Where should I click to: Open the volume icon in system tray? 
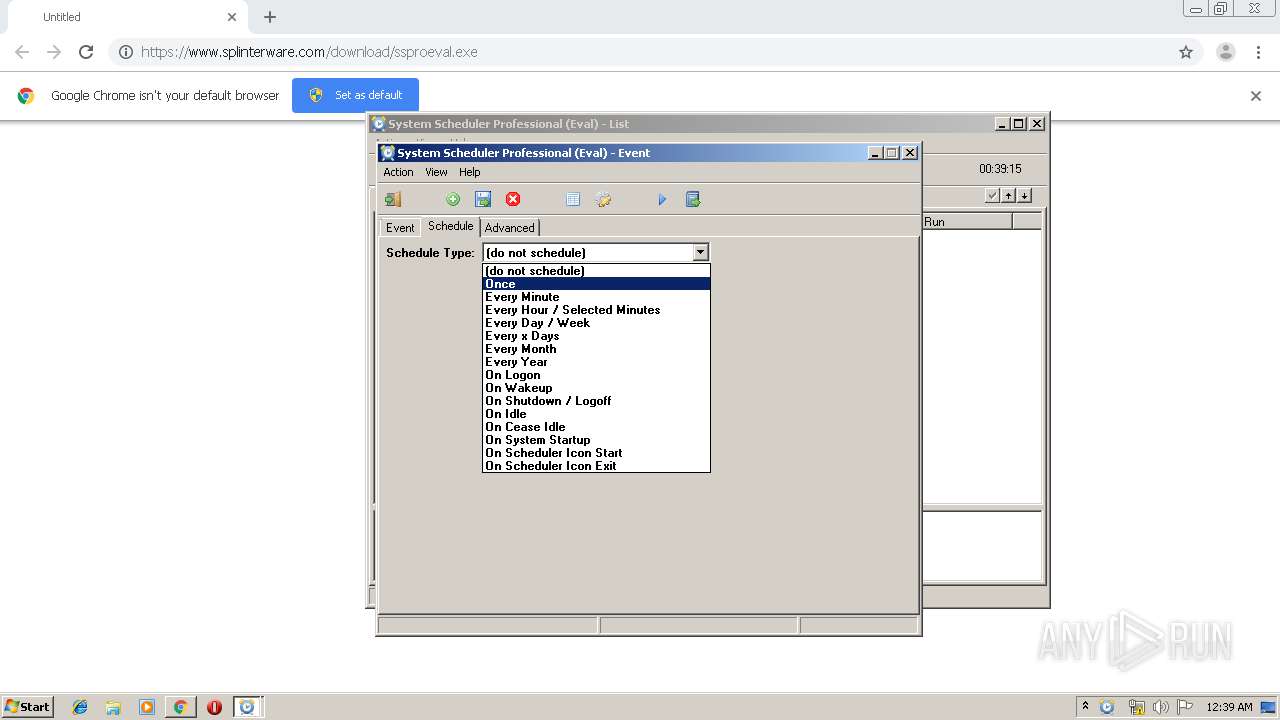[x=1160, y=707]
